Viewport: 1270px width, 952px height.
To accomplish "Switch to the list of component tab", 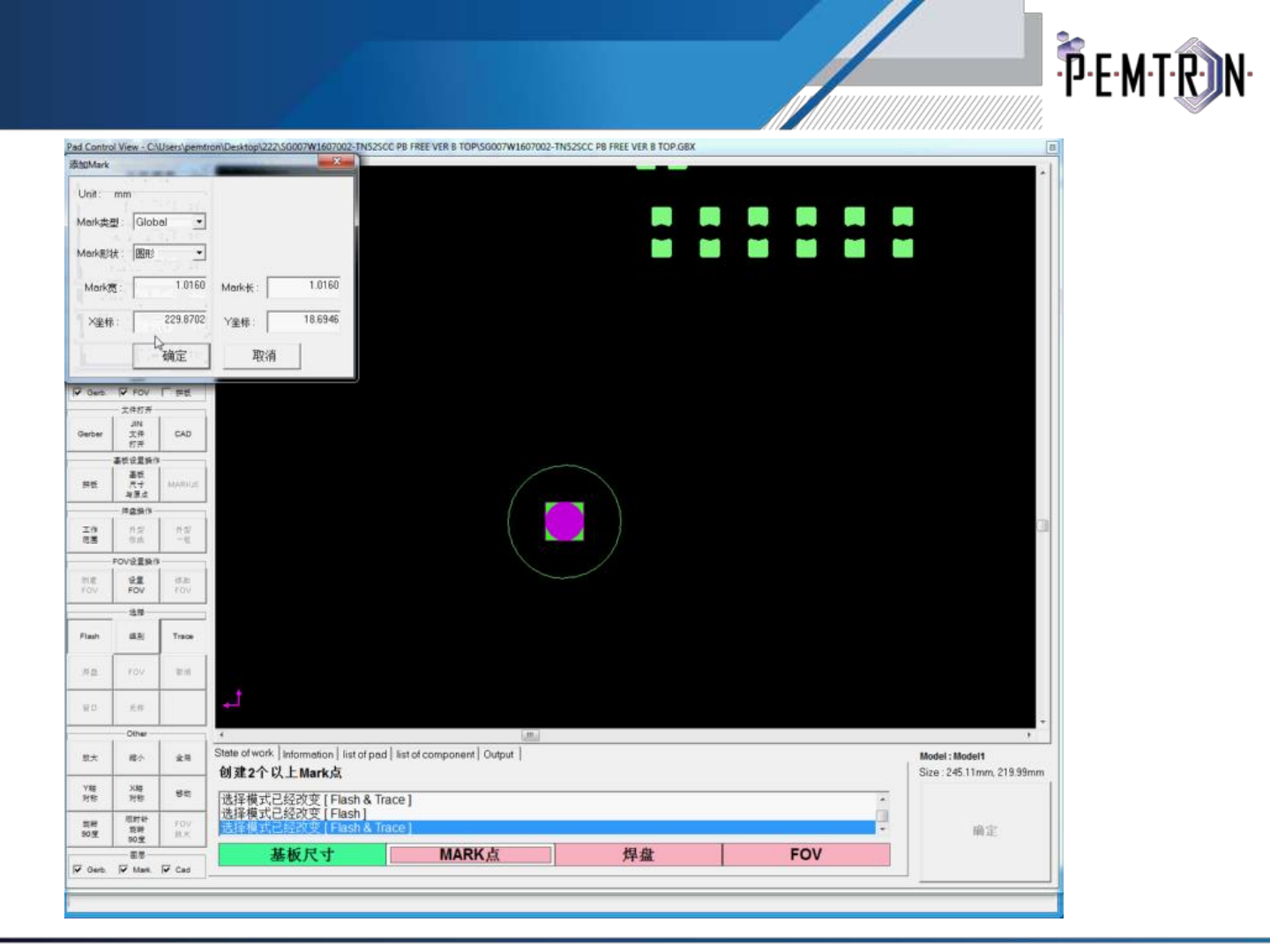I will (435, 755).
